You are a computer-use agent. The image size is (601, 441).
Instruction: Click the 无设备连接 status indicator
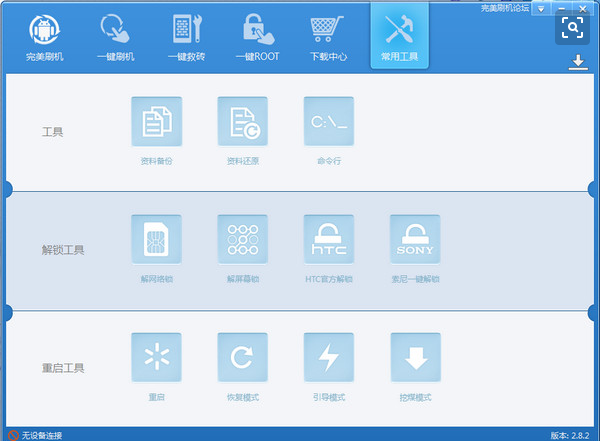coord(35,435)
